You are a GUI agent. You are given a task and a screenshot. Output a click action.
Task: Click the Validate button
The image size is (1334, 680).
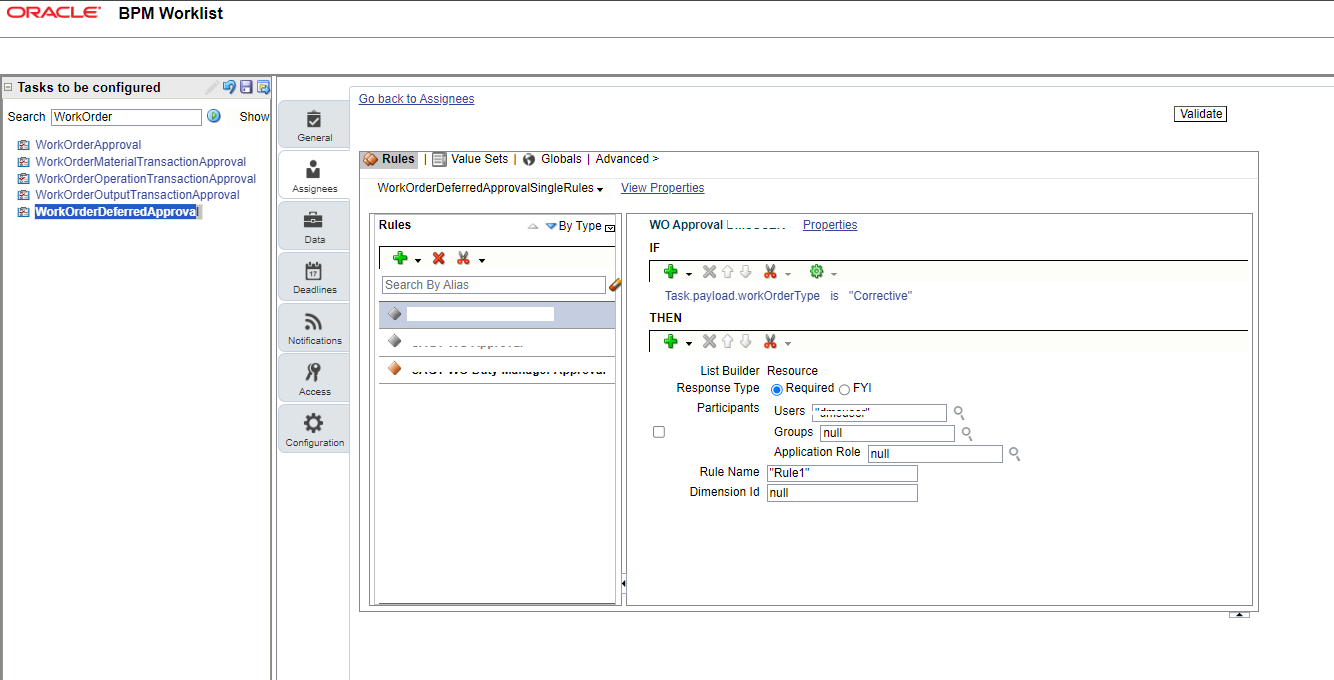1200,113
